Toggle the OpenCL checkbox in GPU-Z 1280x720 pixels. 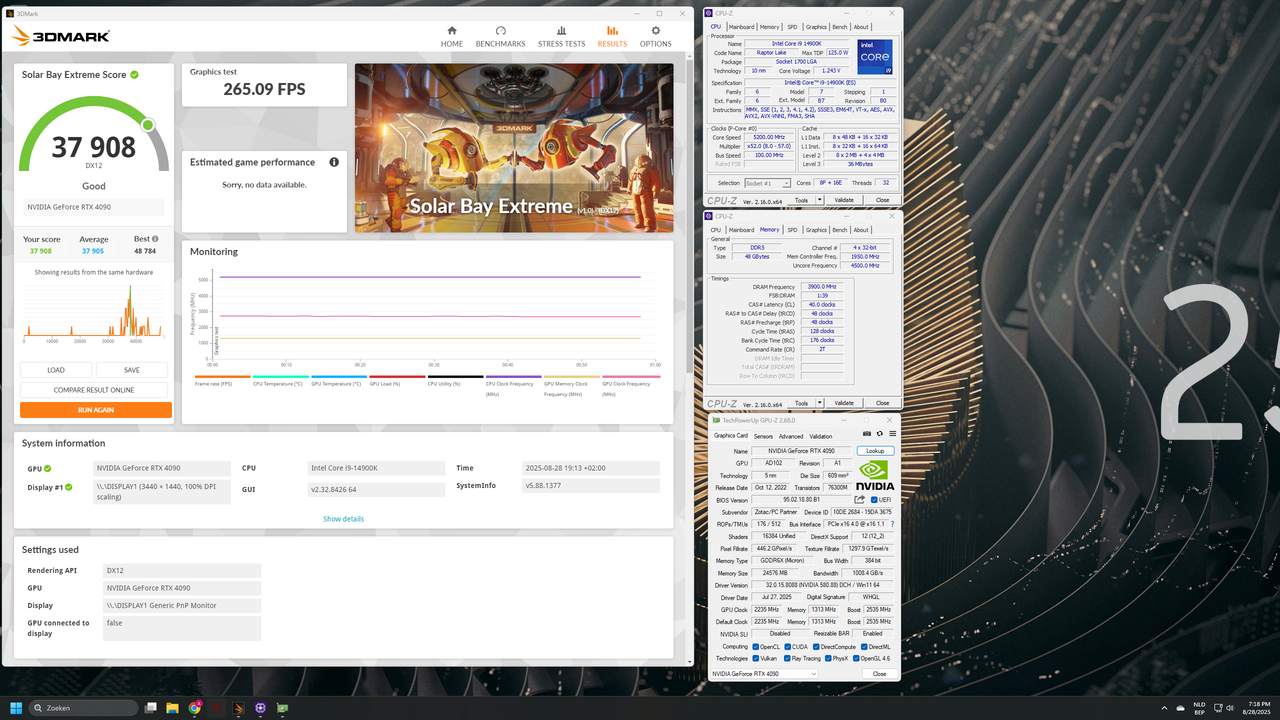pos(755,646)
